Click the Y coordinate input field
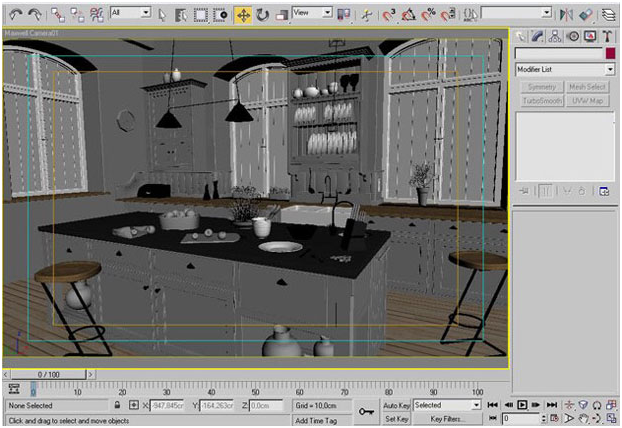The height and width of the screenshot is (428, 622). point(217,405)
